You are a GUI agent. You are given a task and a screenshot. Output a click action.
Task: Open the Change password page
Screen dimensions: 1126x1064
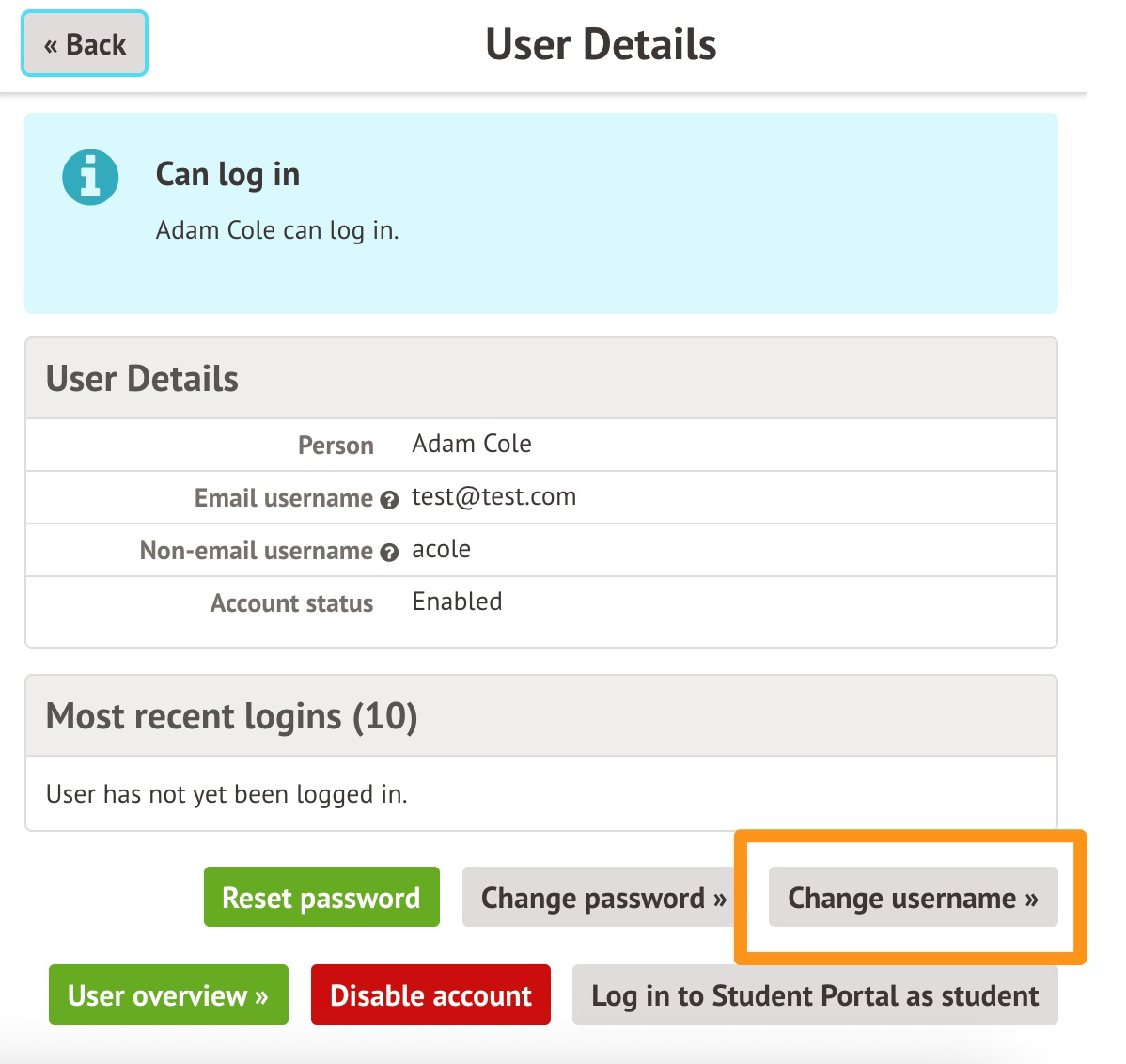[603, 897]
